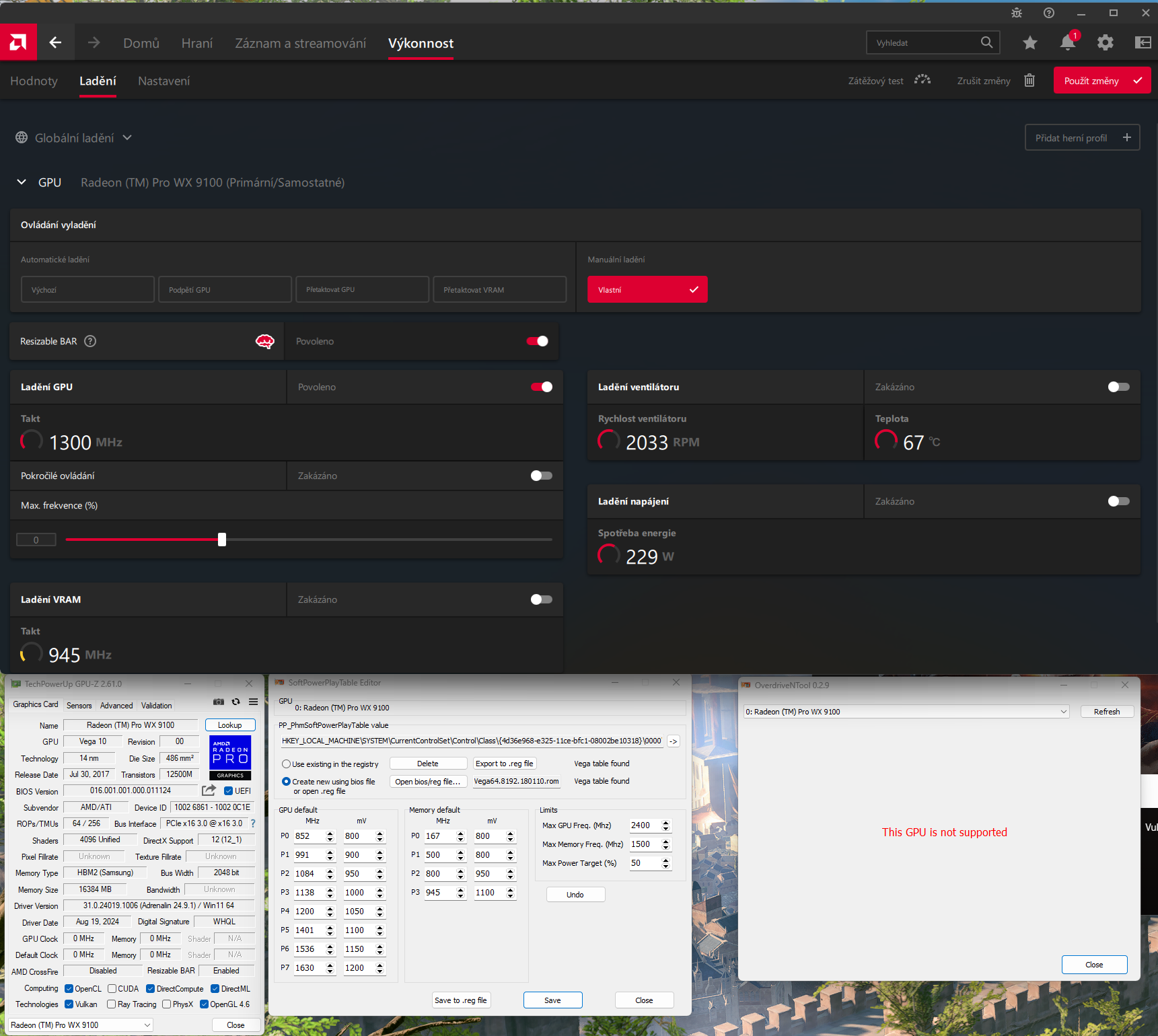This screenshot has height=1036, width=1158.
Task: Open favorites star icon
Action: pos(1030,43)
